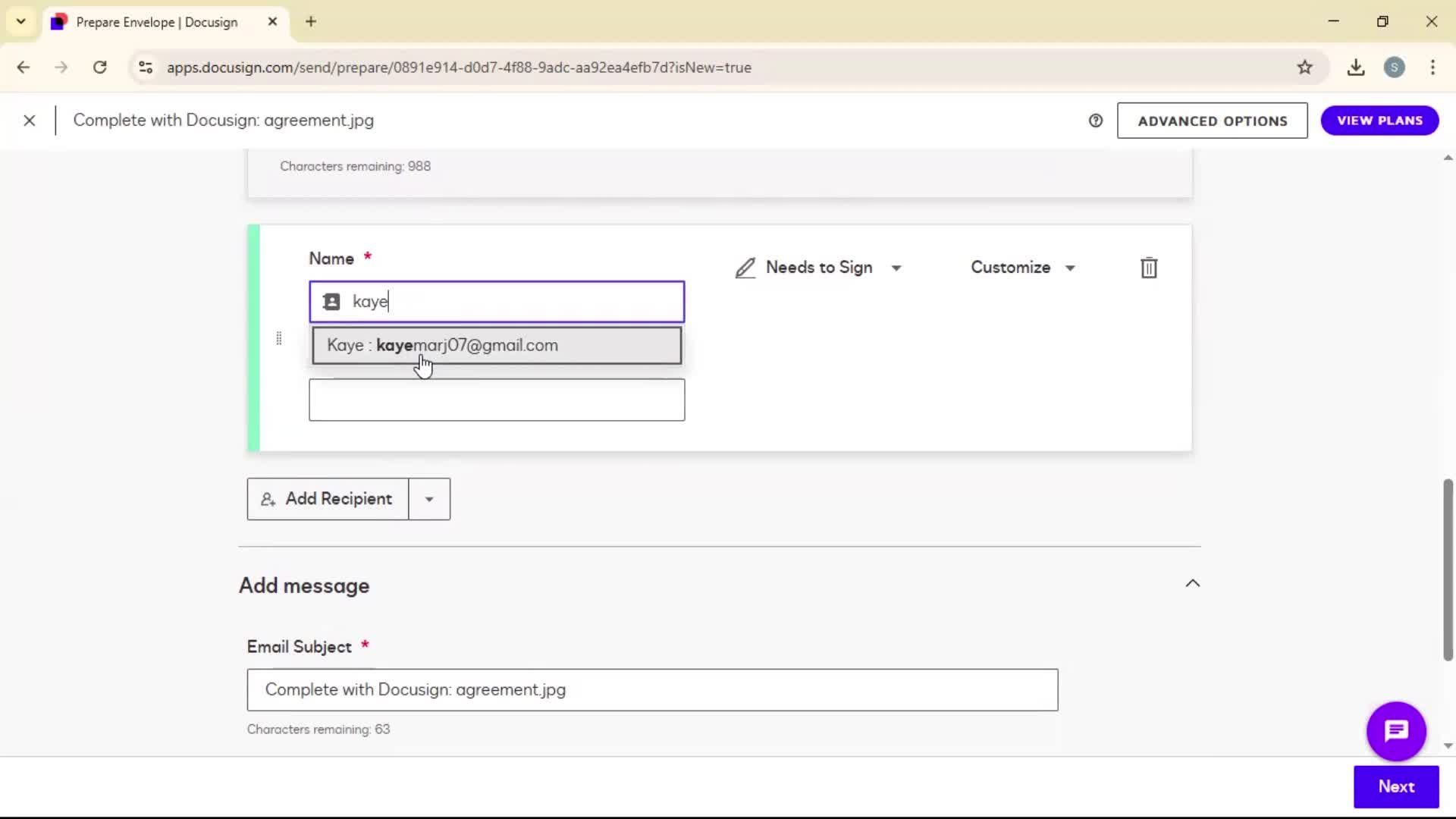Viewport: 1456px width, 819px height.
Task: Open a new browser tab
Action: [311, 22]
